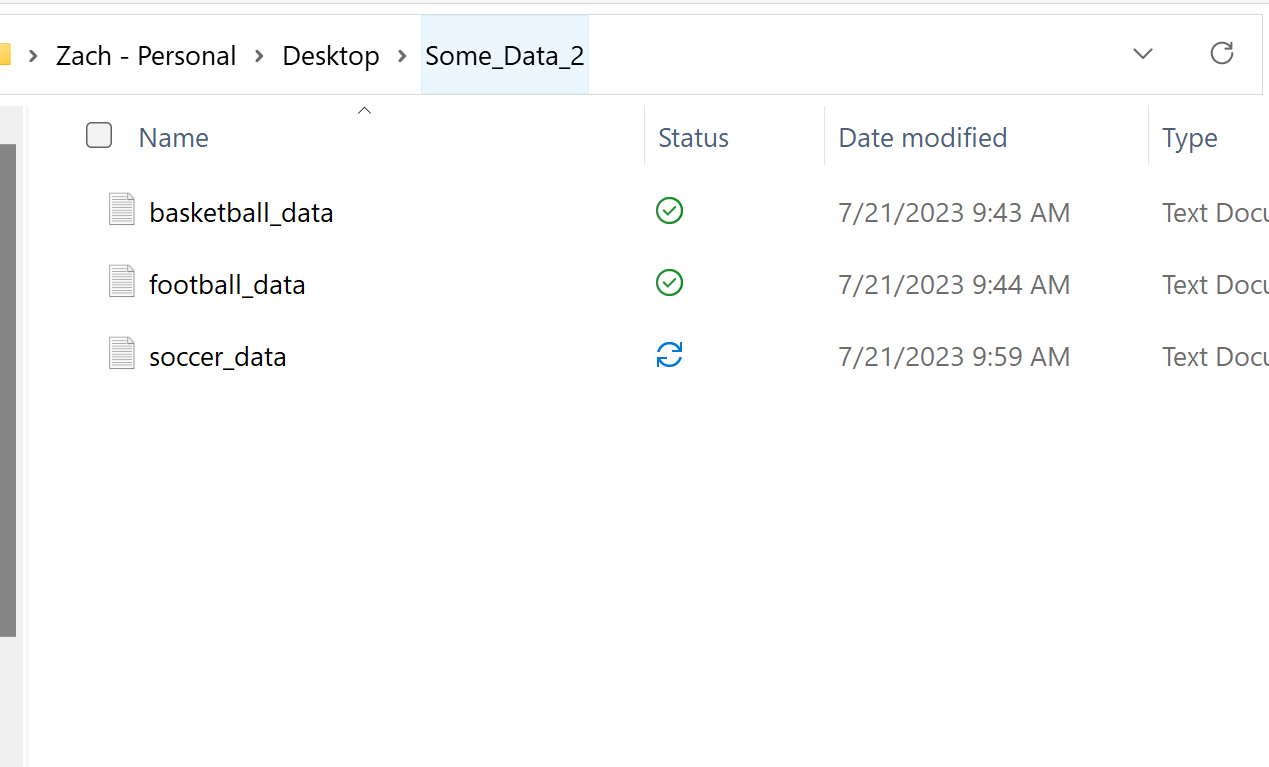Click basketball_data's green OneDrive checkmark status icon

coord(669,211)
